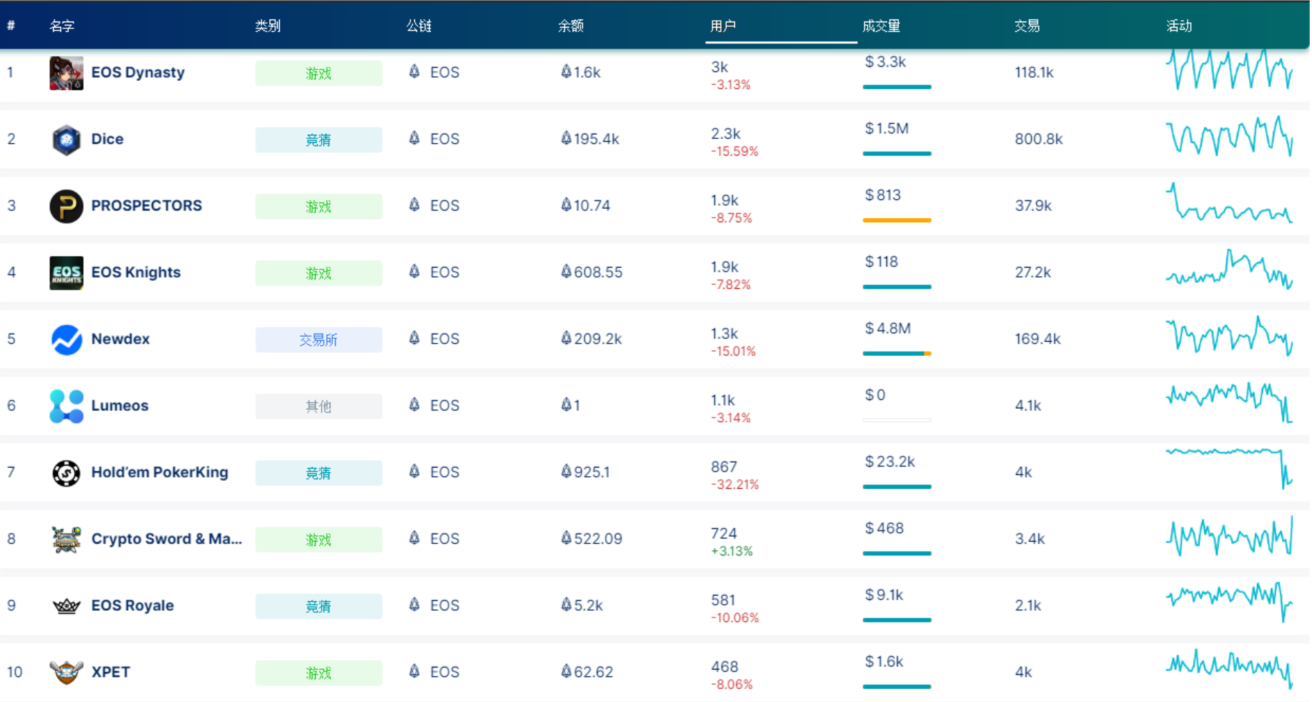Click Crypto Sword & Magic icon
This screenshot has height=702, width=1312.
[66, 539]
